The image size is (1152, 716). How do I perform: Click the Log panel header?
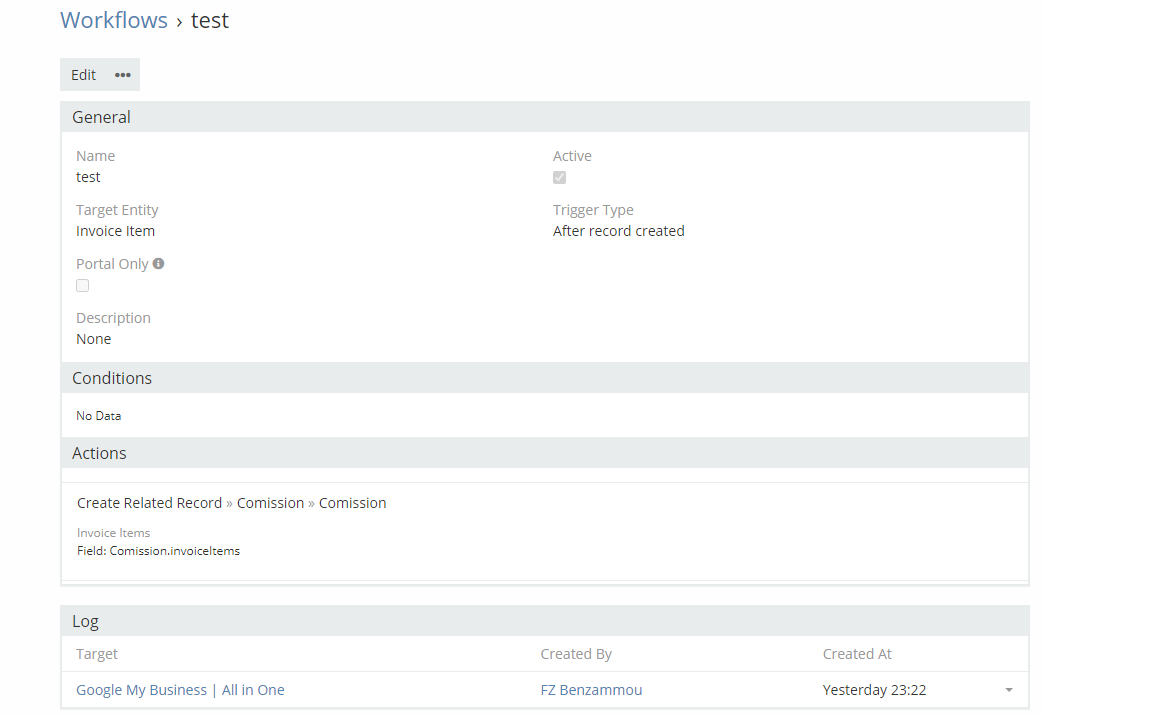(x=85, y=621)
